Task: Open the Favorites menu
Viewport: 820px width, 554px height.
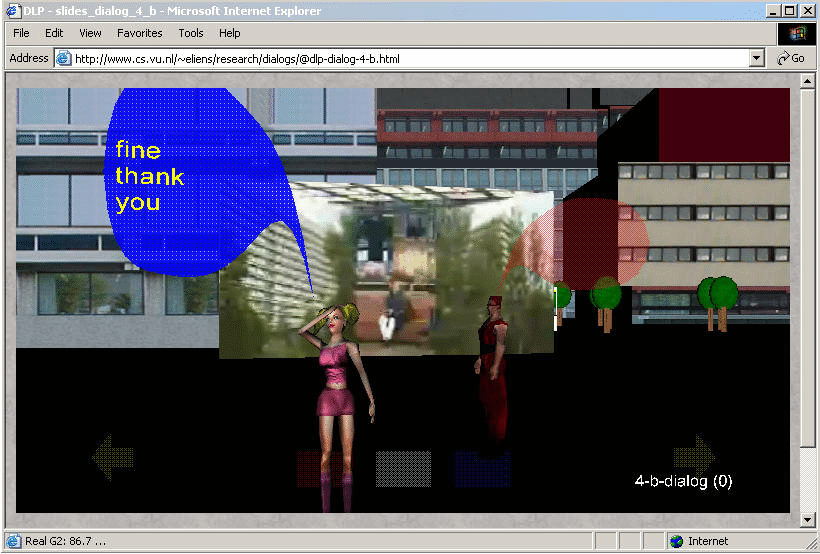Action: click(x=139, y=33)
